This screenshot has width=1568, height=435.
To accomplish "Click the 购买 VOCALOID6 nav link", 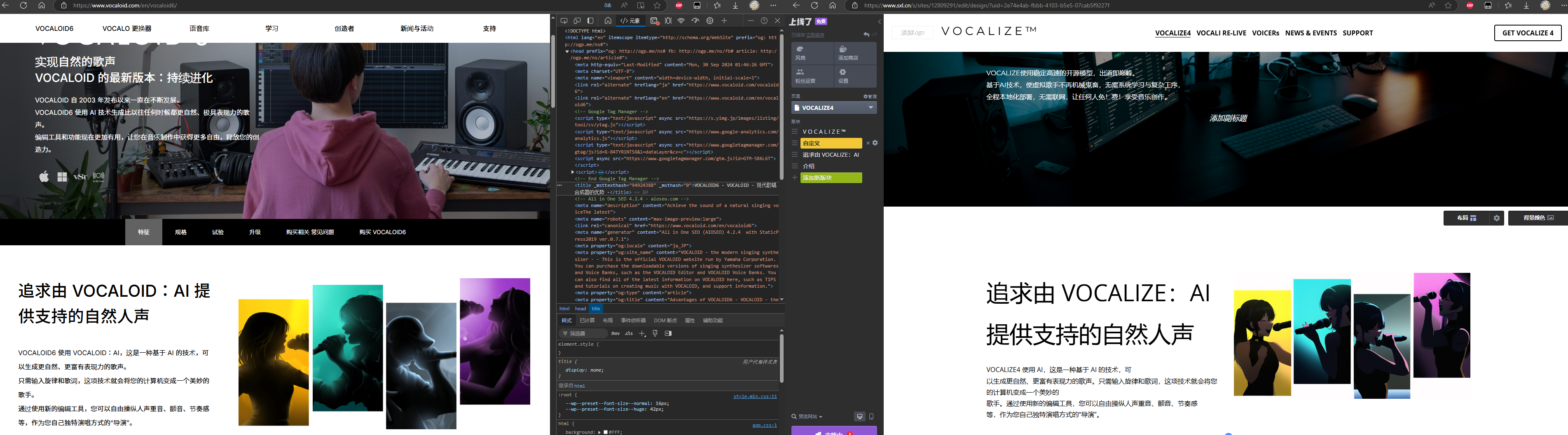I will [x=382, y=232].
